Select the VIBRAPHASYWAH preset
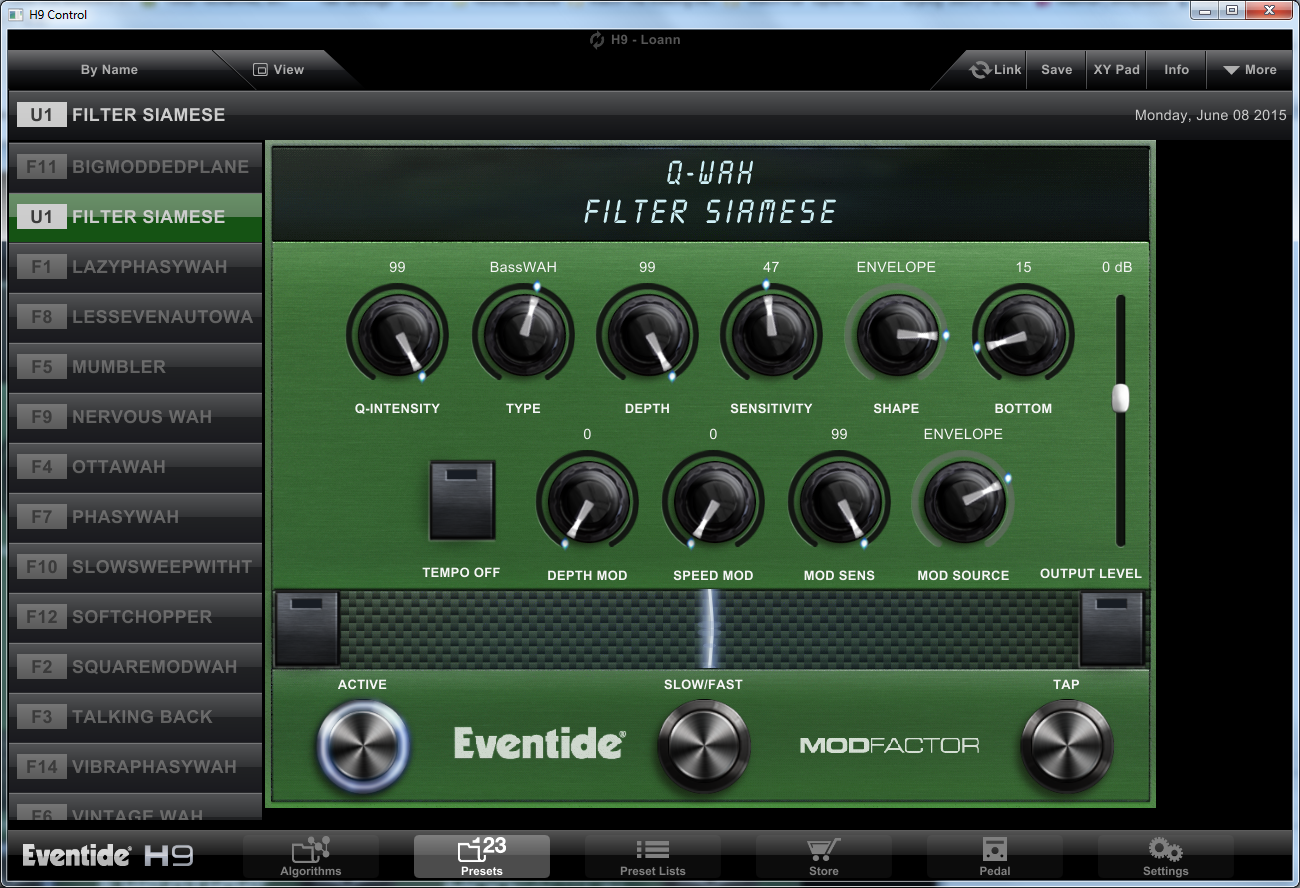Screen dimensions: 1300x888 pyautogui.click(x=135, y=767)
